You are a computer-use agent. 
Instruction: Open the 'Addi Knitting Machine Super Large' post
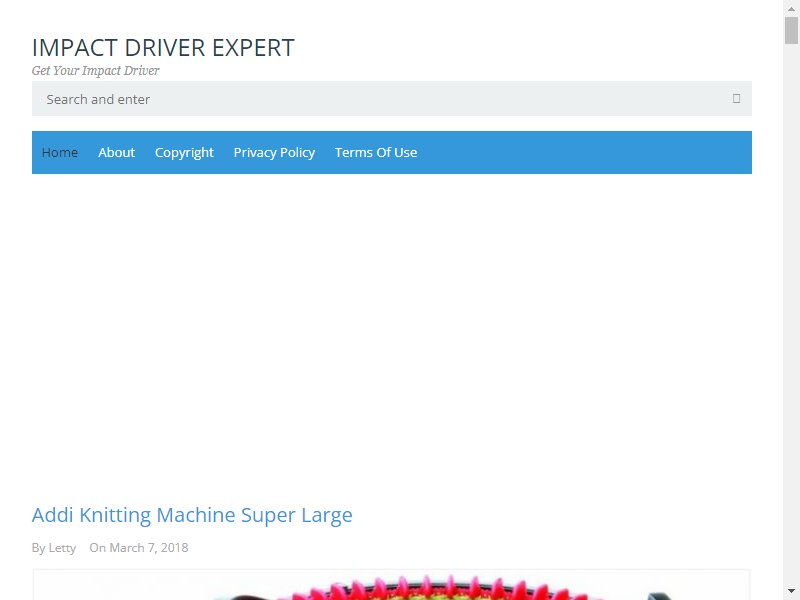tap(192, 515)
